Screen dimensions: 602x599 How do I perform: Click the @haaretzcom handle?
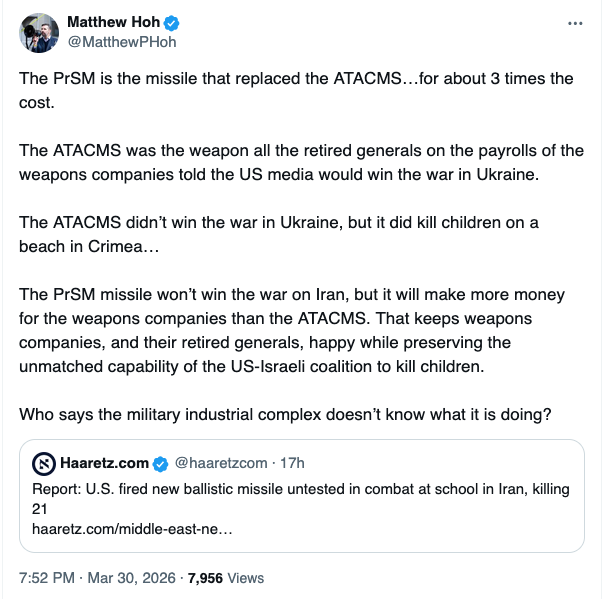tap(221, 463)
